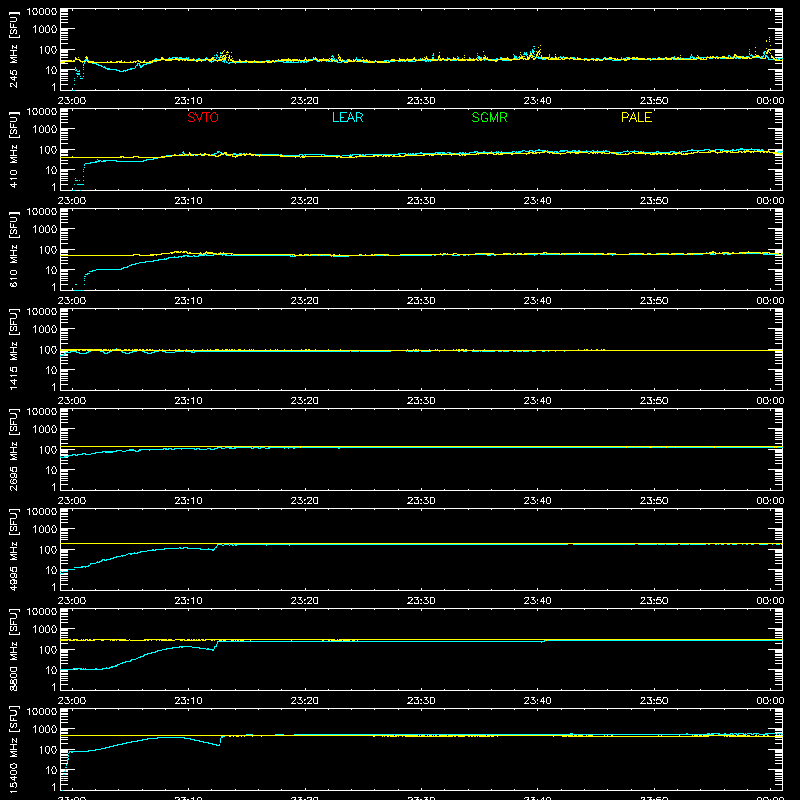Click the red SVTO station label
This screenshot has width=800, height=800.
point(203,117)
